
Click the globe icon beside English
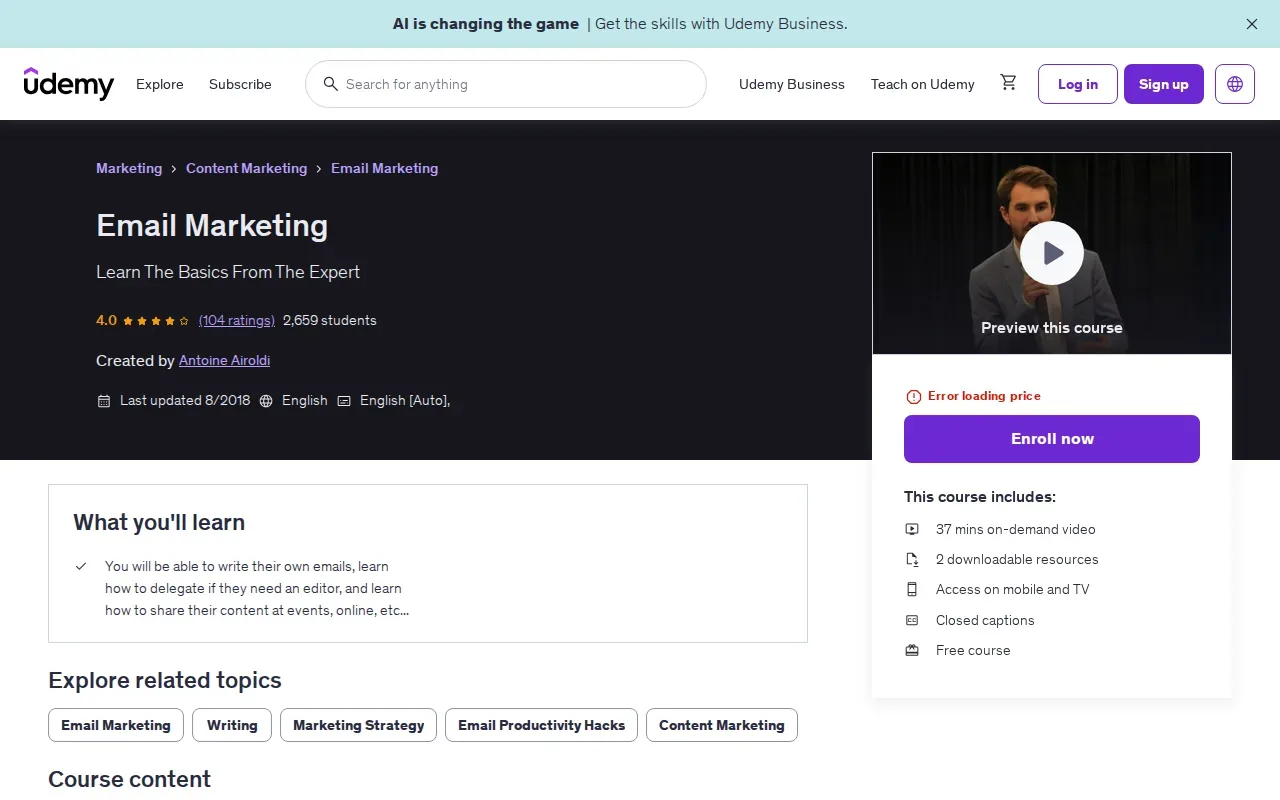tap(266, 401)
